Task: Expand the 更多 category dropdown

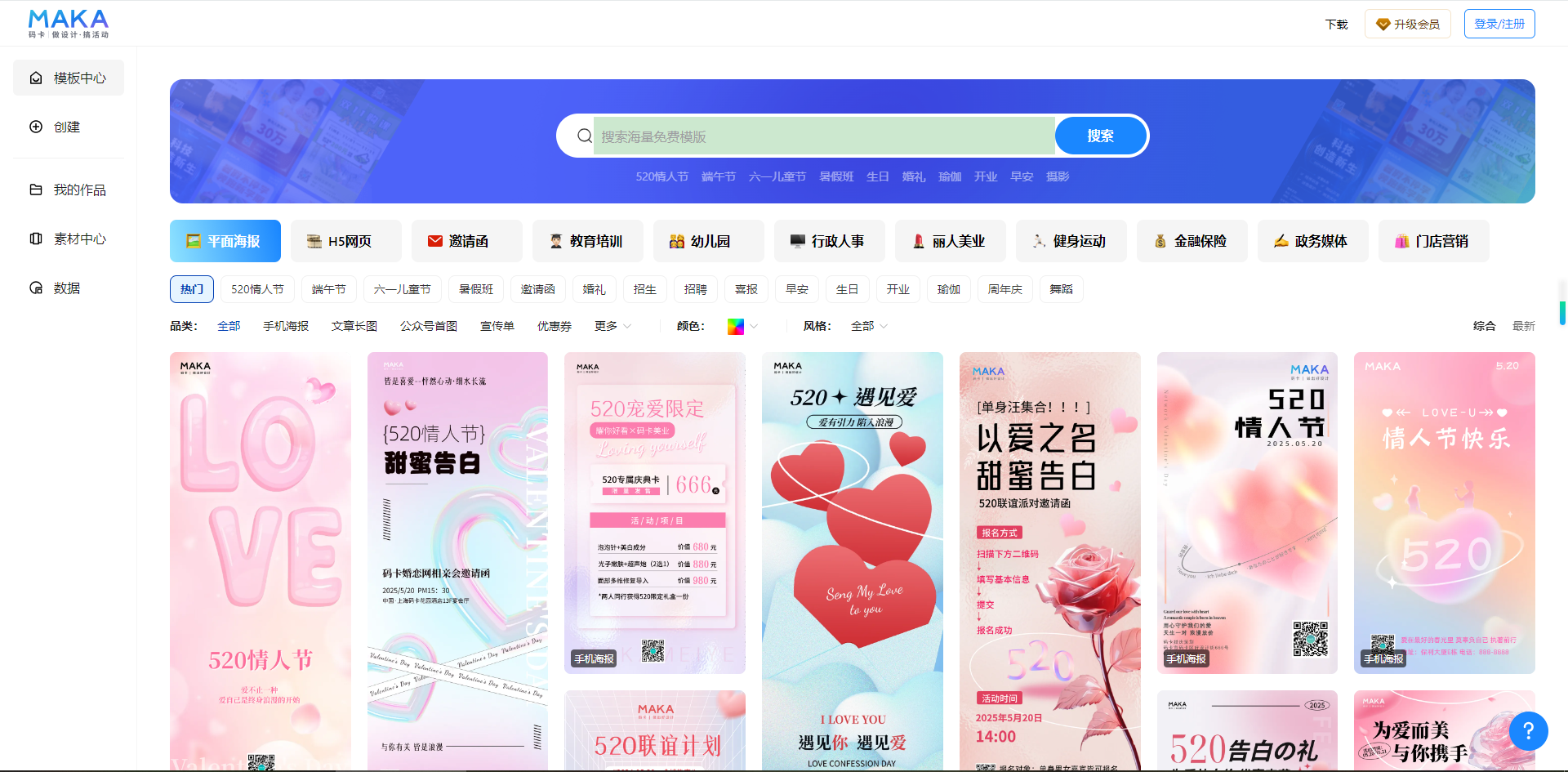Action: click(x=612, y=326)
